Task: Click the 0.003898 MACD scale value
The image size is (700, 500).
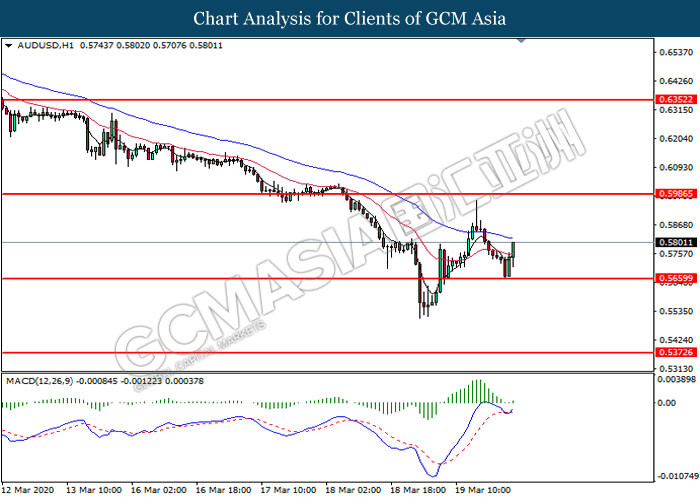Action: [677, 379]
